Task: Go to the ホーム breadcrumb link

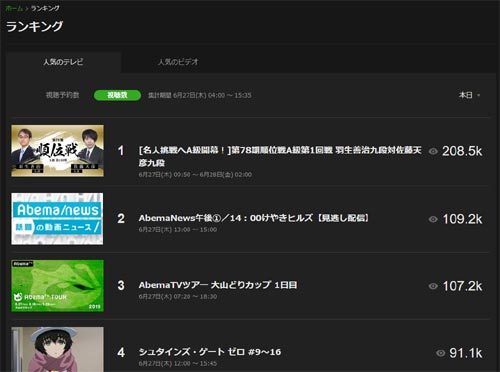Action: click(x=14, y=8)
